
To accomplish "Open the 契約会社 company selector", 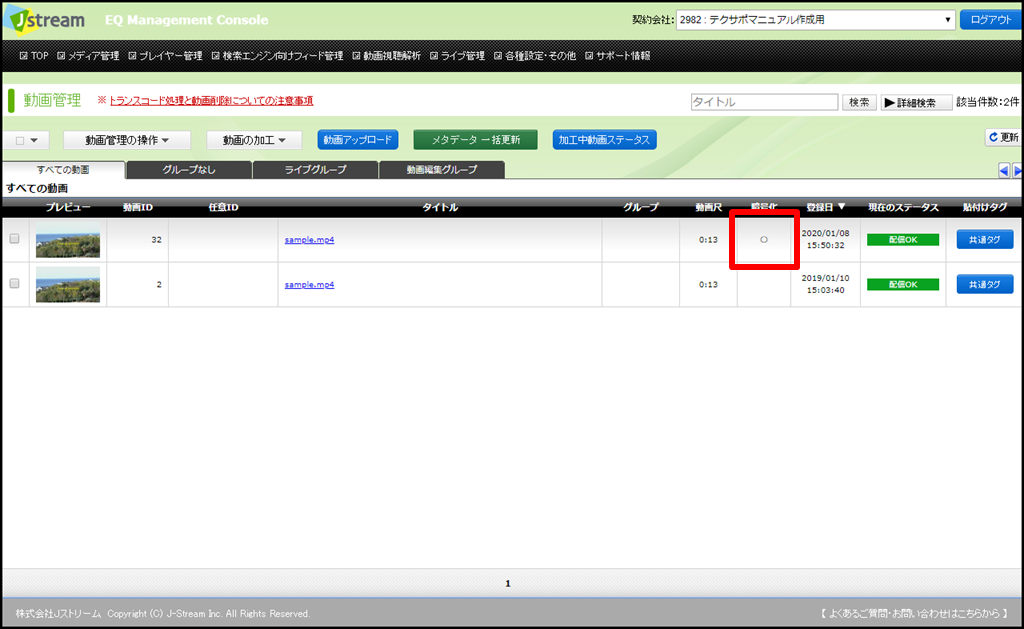I will [x=815, y=20].
